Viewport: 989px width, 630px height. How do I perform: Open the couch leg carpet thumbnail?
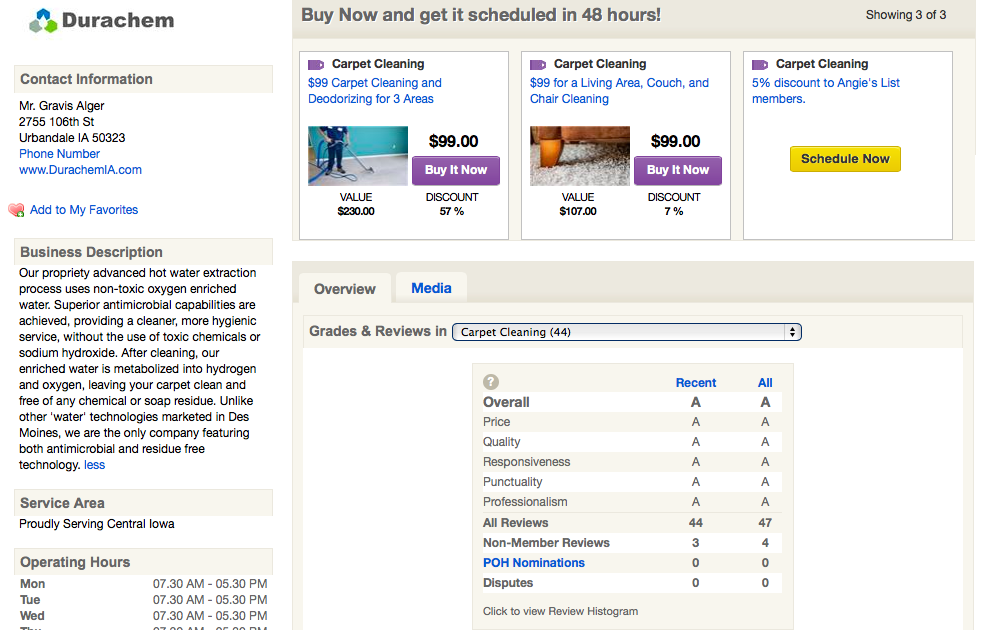(580, 156)
